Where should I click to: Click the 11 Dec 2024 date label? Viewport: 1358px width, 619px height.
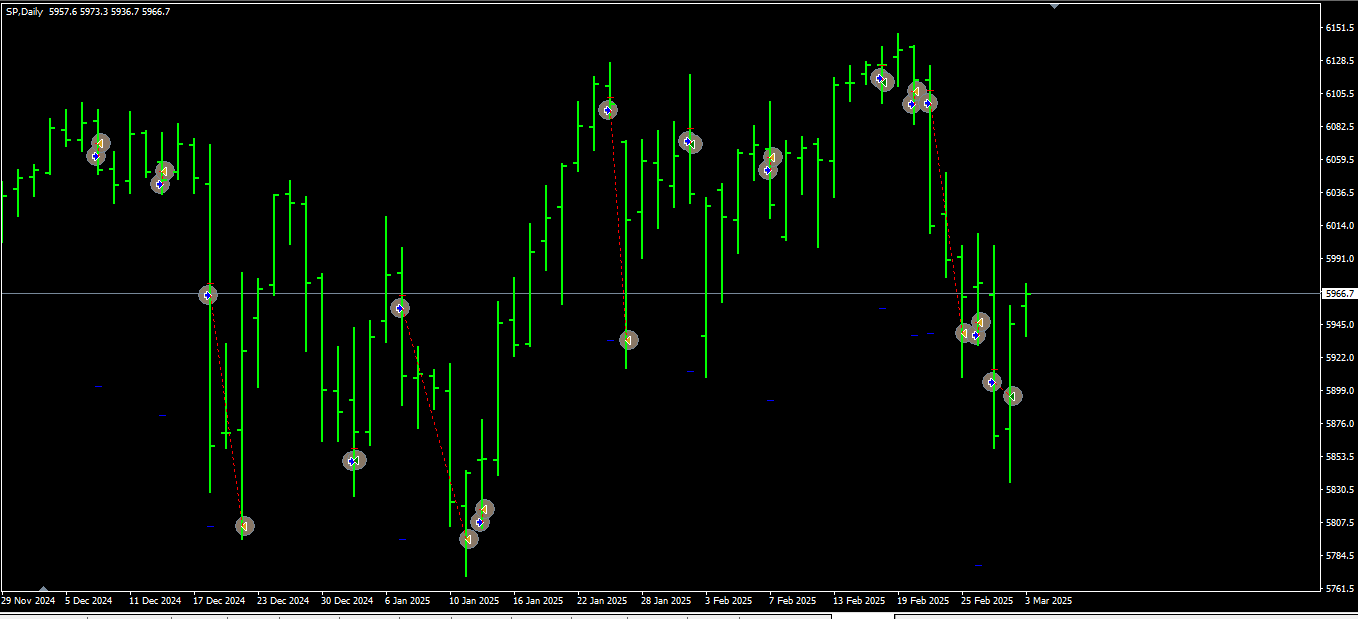pos(155,601)
